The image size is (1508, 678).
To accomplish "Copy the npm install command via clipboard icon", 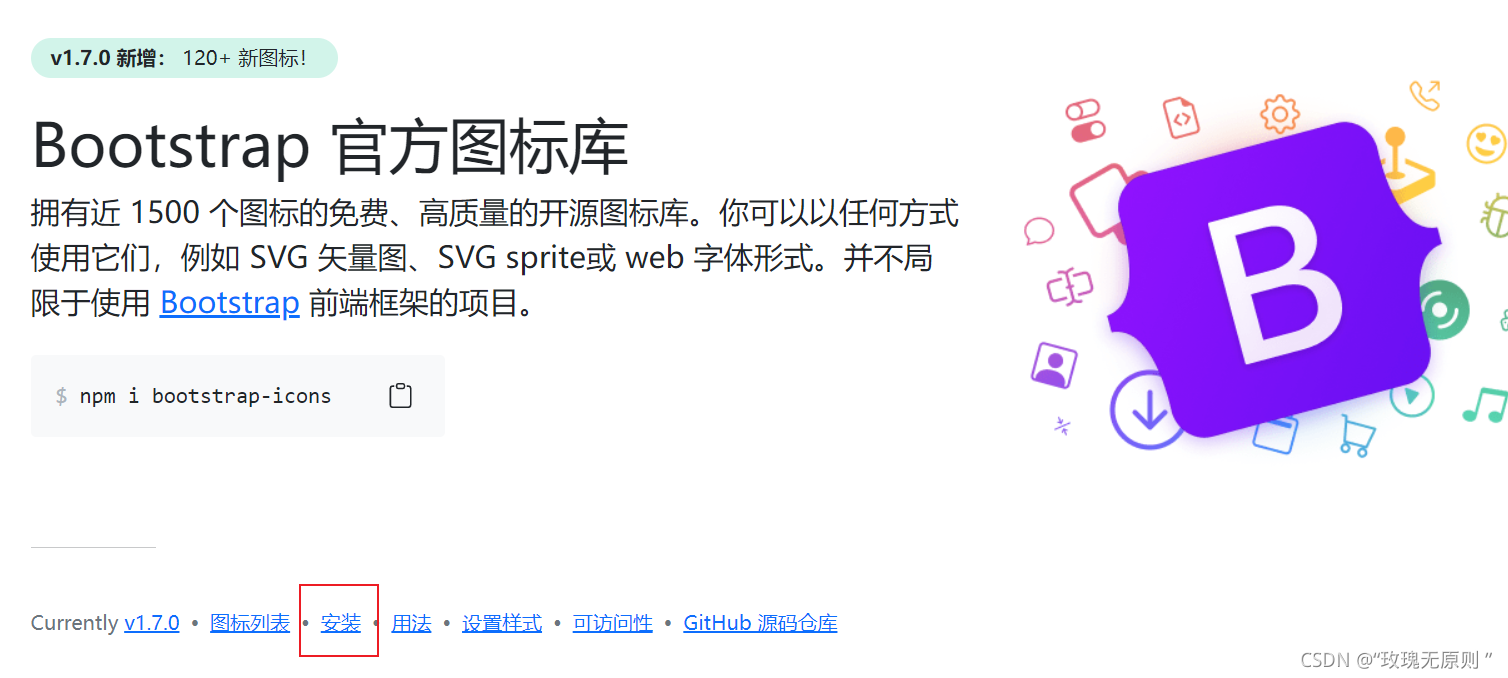I will click(x=400, y=395).
